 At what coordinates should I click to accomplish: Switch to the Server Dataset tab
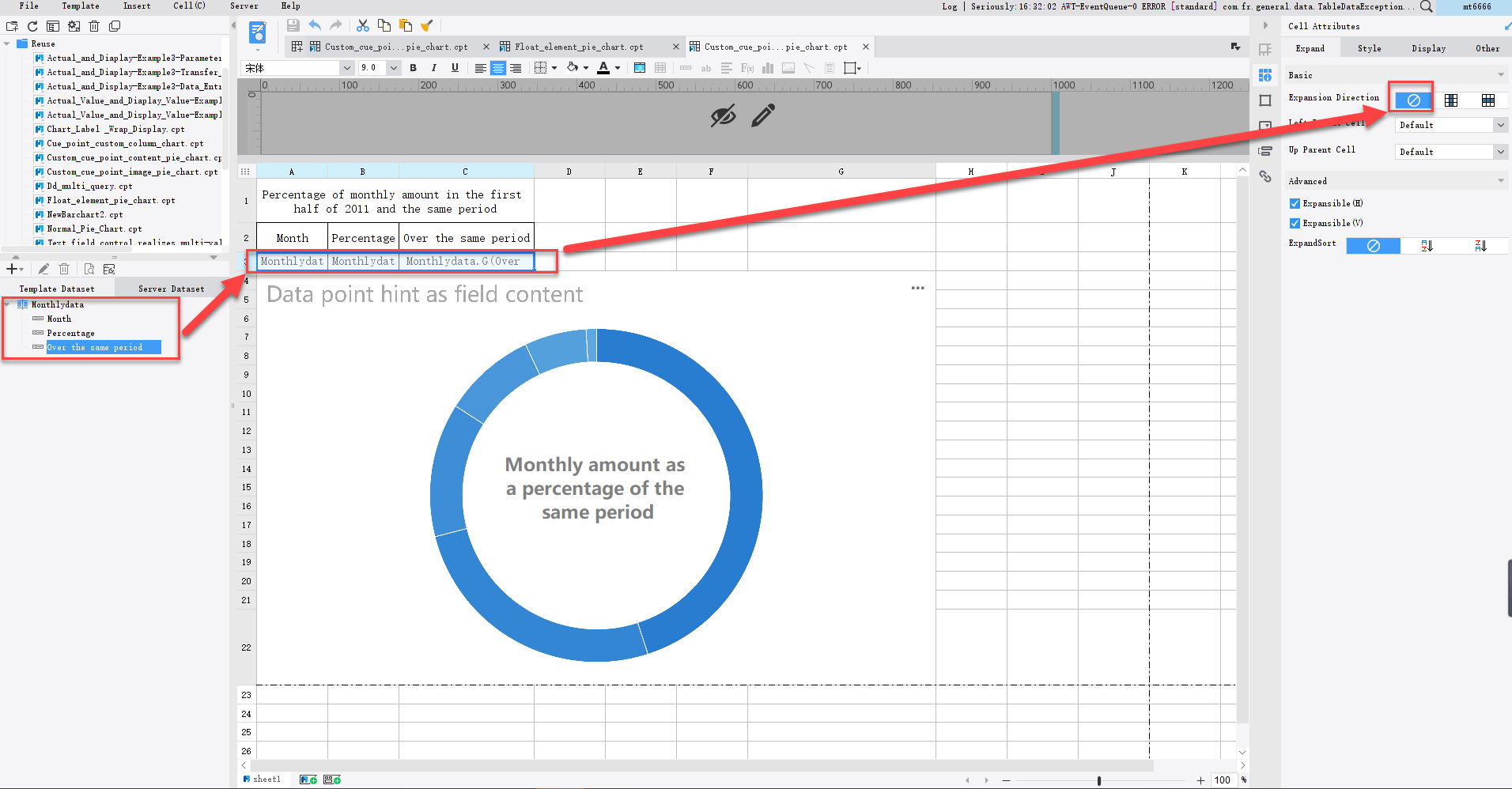click(x=171, y=289)
